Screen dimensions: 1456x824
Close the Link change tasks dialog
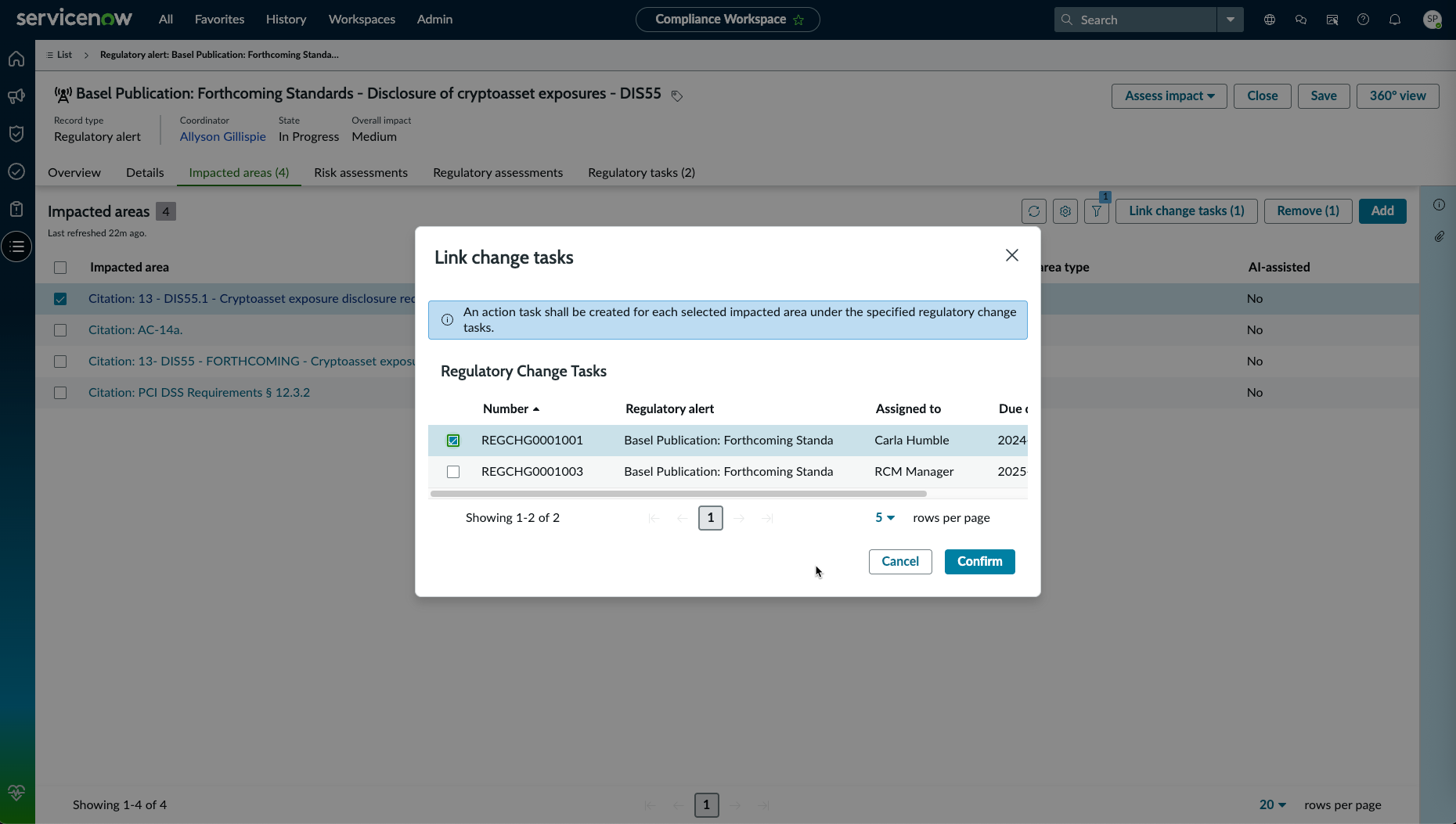pos(1012,255)
